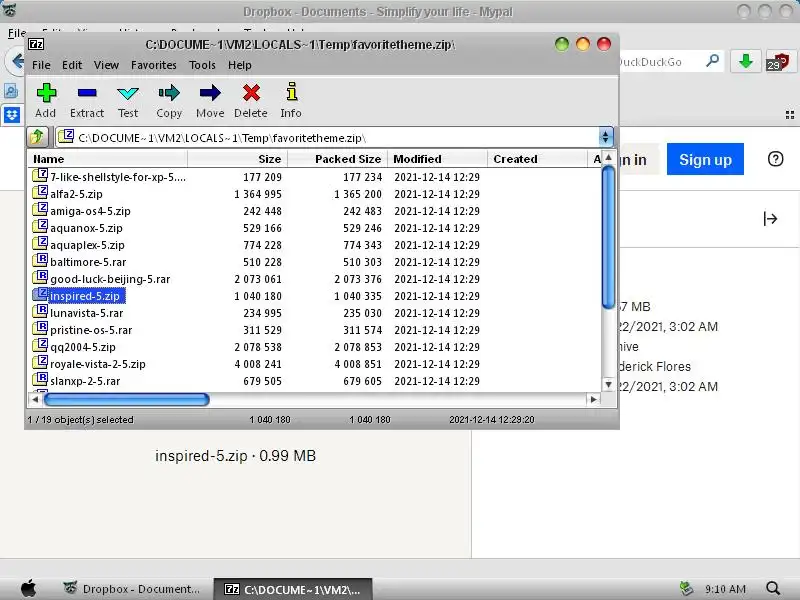The height and width of the screenshot is (600, 800).
Task: Click the red shield extension icon
Action: 780,62
